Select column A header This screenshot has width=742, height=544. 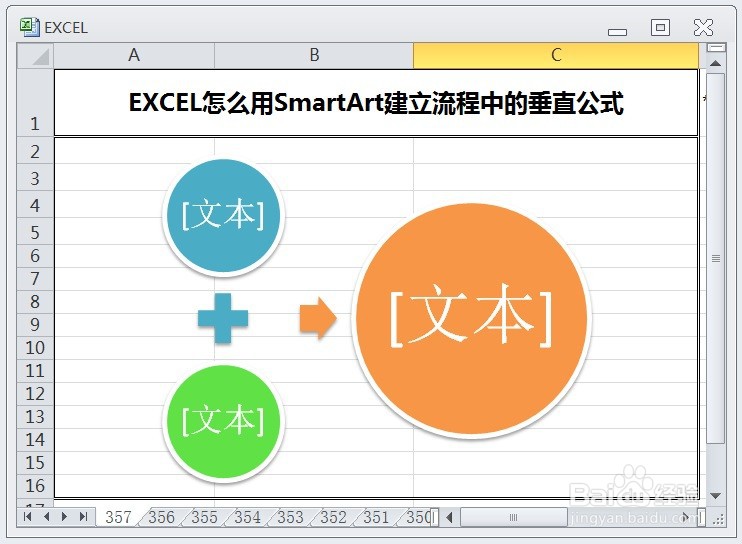(134, 56)
